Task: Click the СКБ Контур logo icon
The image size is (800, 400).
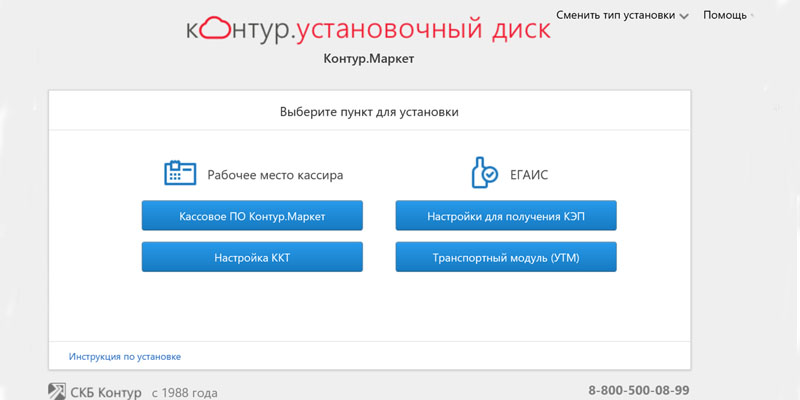Action: point(57,391)
